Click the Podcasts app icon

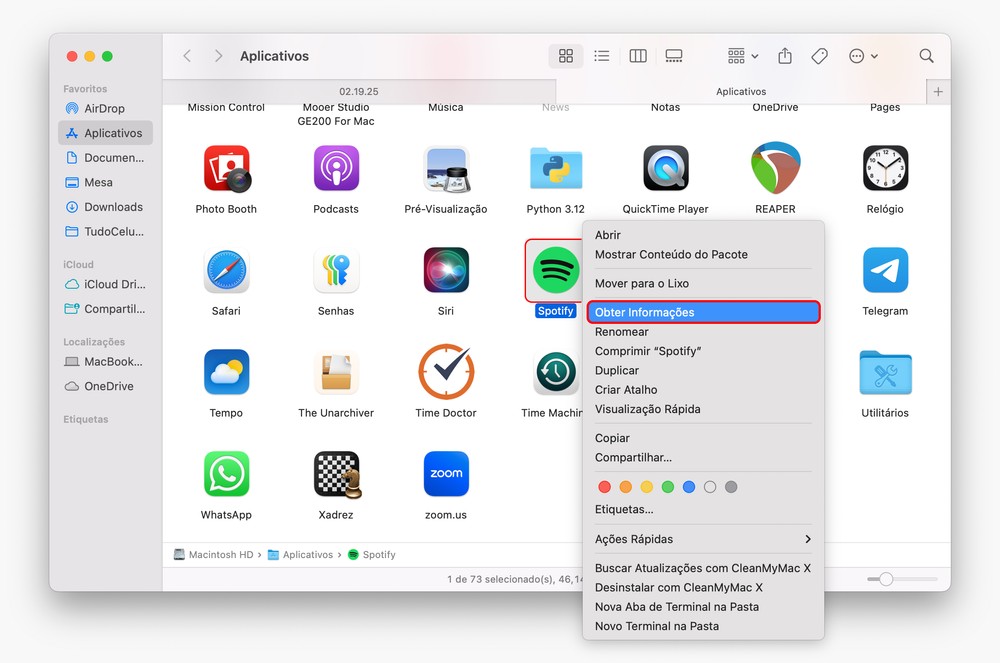[x=336, y=168]
